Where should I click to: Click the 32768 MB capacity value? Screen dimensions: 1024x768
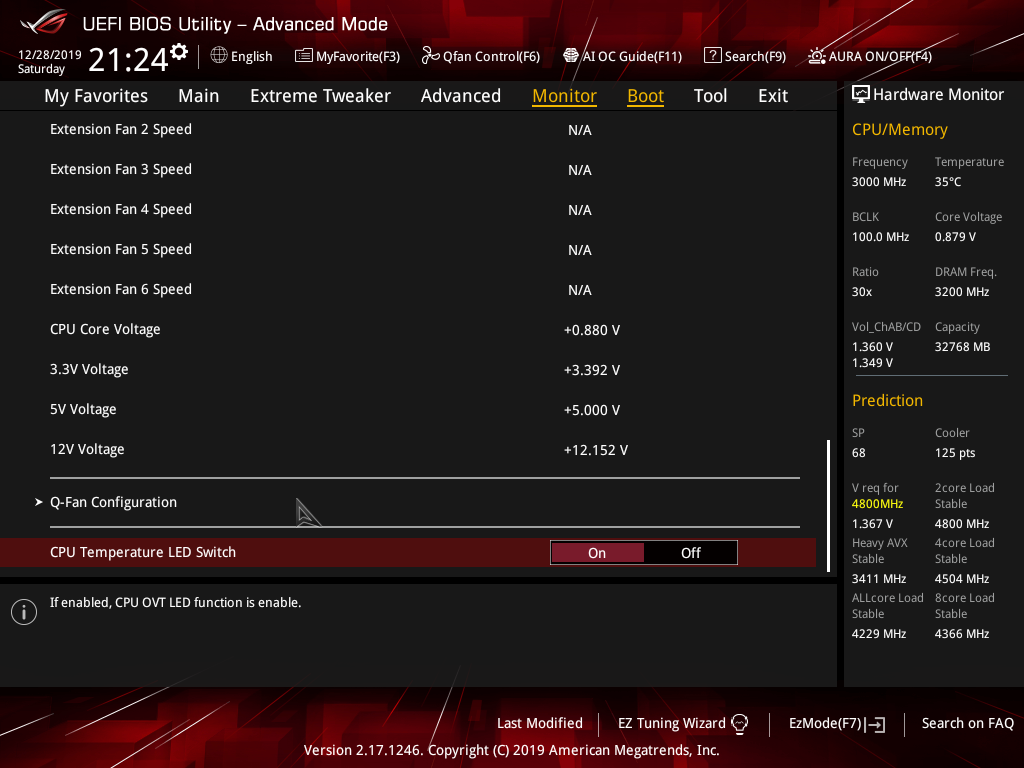962,347
